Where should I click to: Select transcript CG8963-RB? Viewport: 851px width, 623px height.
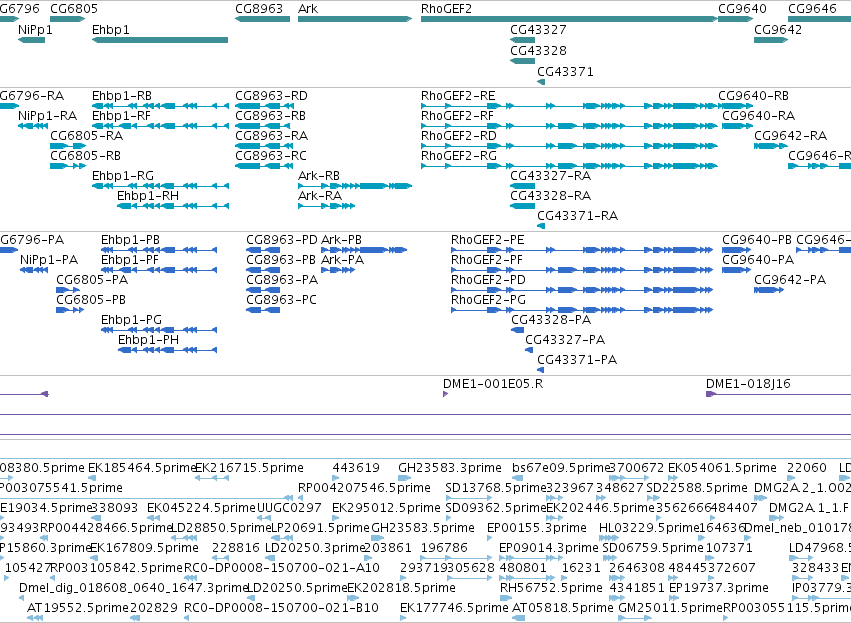[x=262, y=126]
